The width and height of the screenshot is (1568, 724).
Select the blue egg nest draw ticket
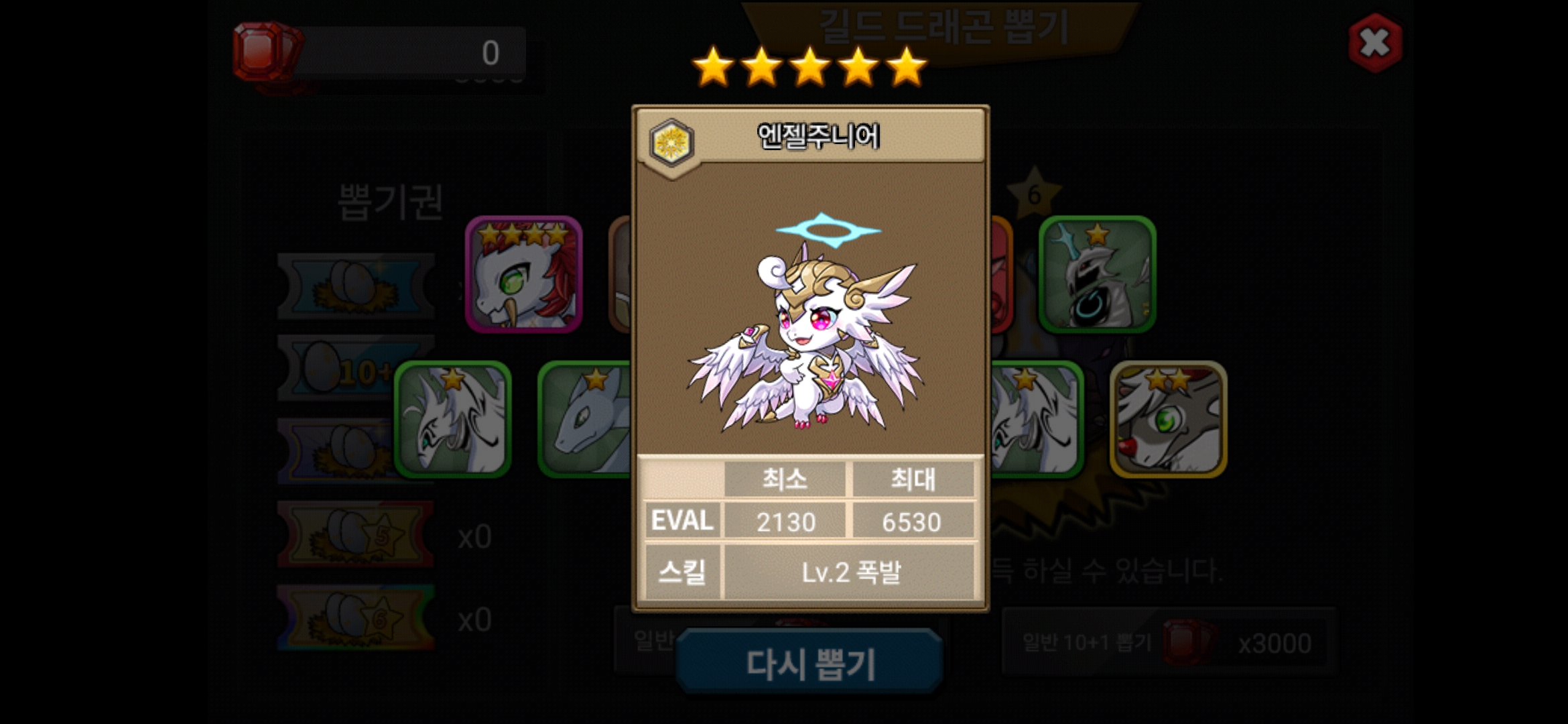pos(356,286)
